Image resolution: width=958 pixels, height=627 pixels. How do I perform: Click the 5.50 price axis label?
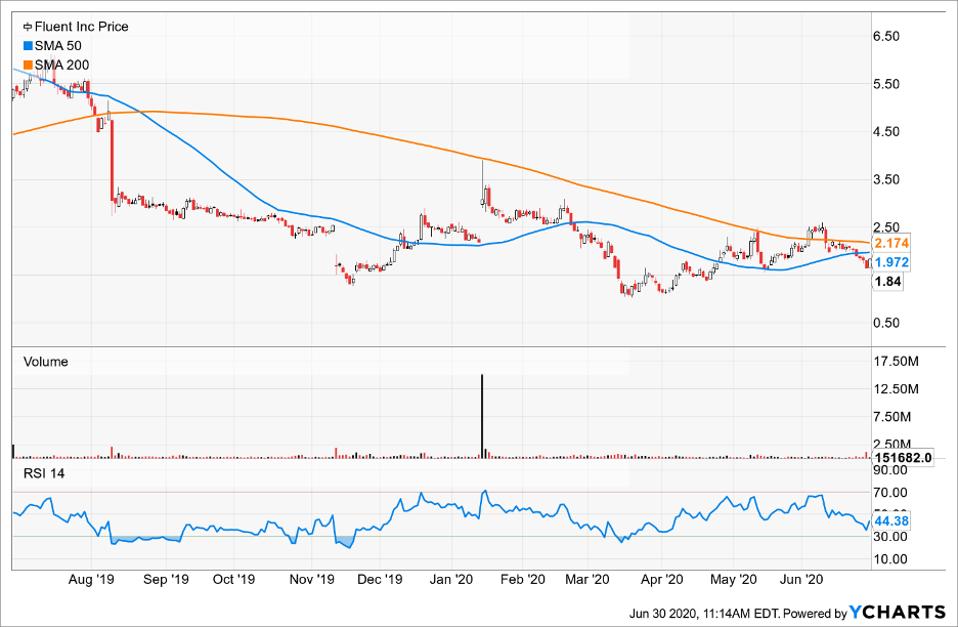click(887, 84)
